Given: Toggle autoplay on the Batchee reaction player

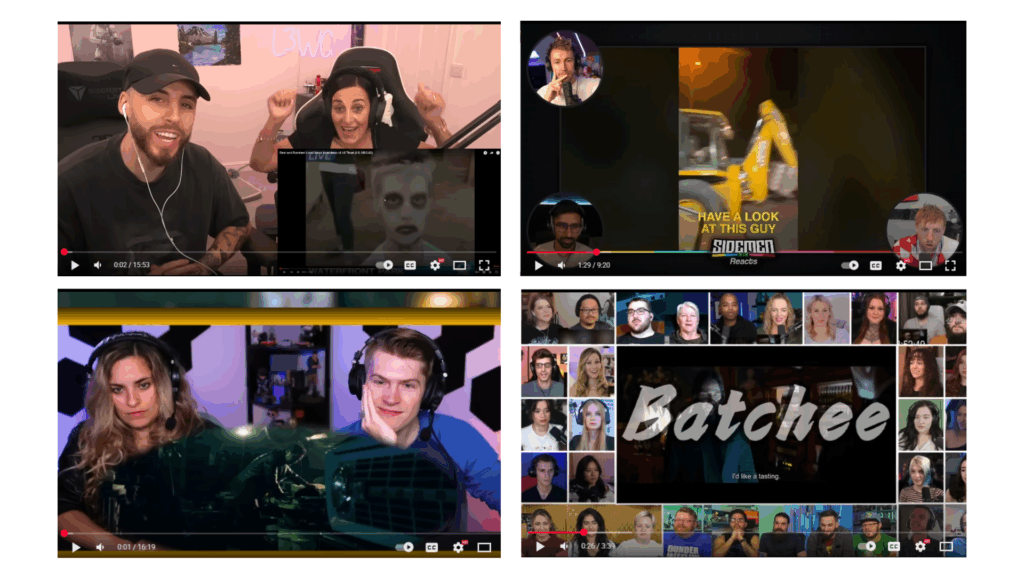Looking at the screenshot, I should 866,548.
